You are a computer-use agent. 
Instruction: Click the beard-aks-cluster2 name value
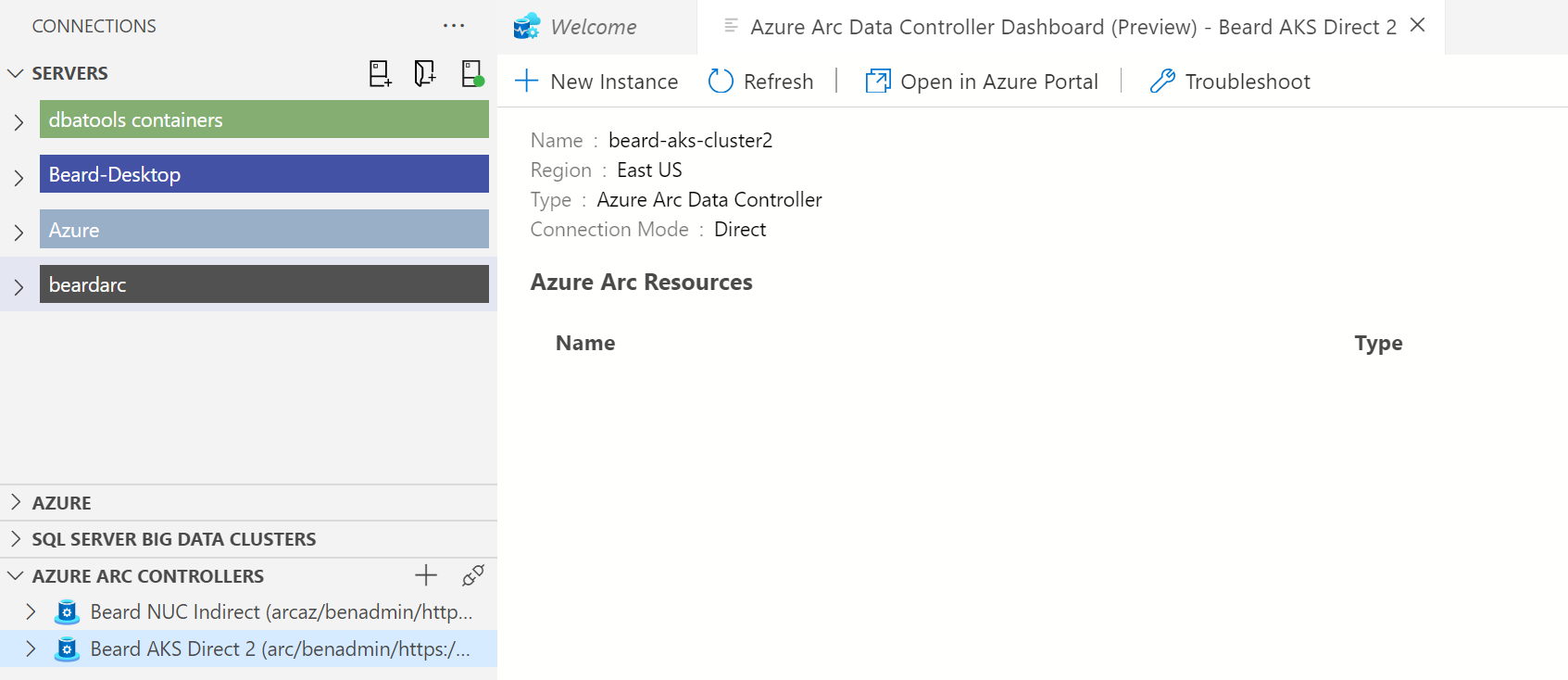690,140
